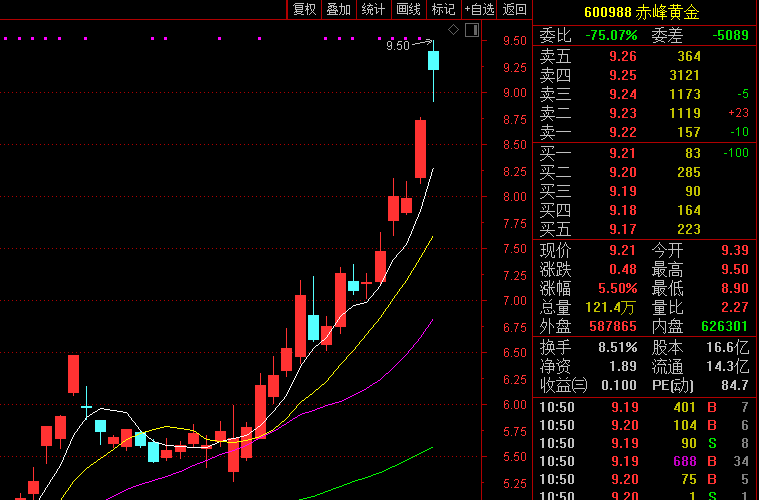Select the 卖四 price 9.25

[x=622, y=75]
